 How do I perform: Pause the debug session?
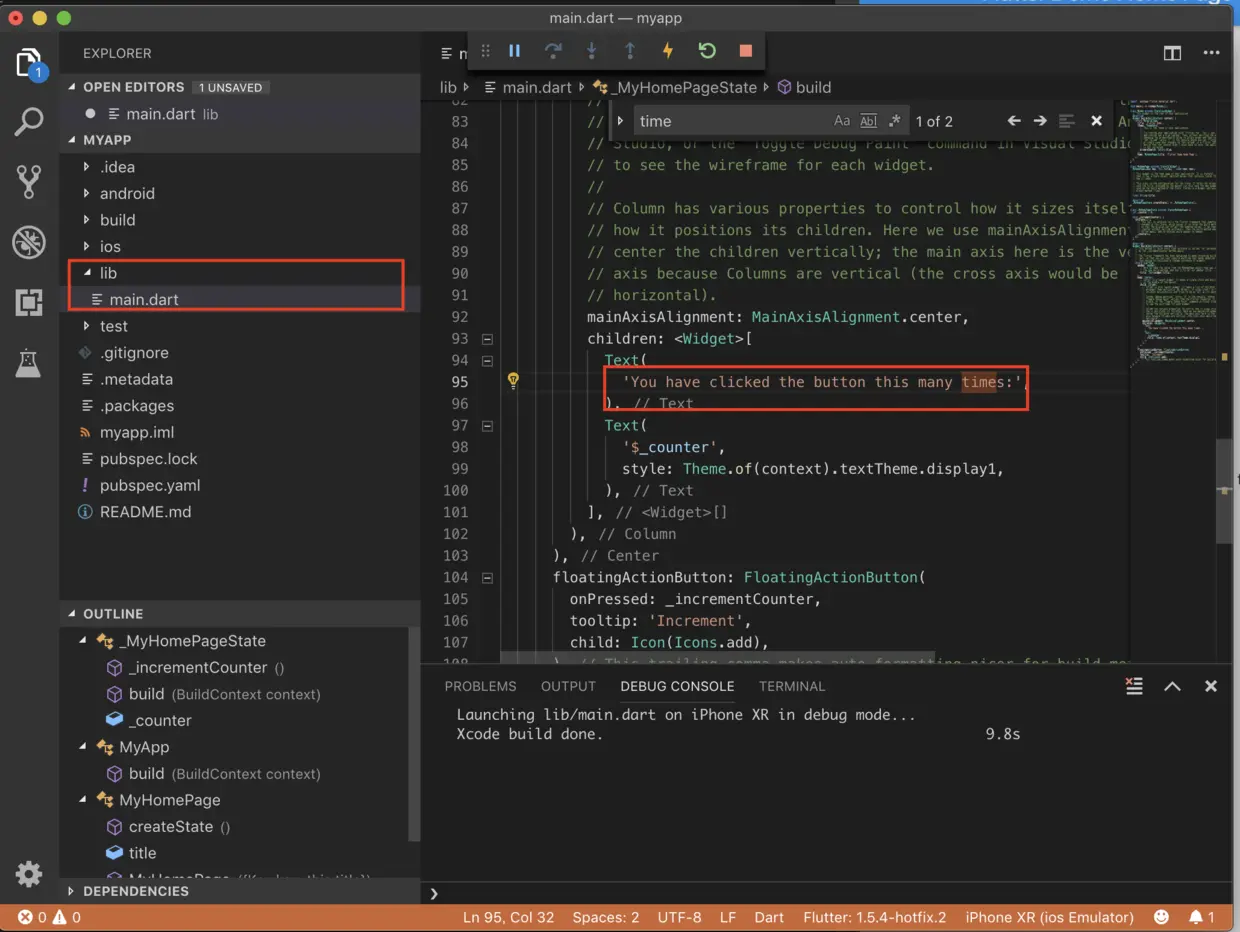point(514,51)
